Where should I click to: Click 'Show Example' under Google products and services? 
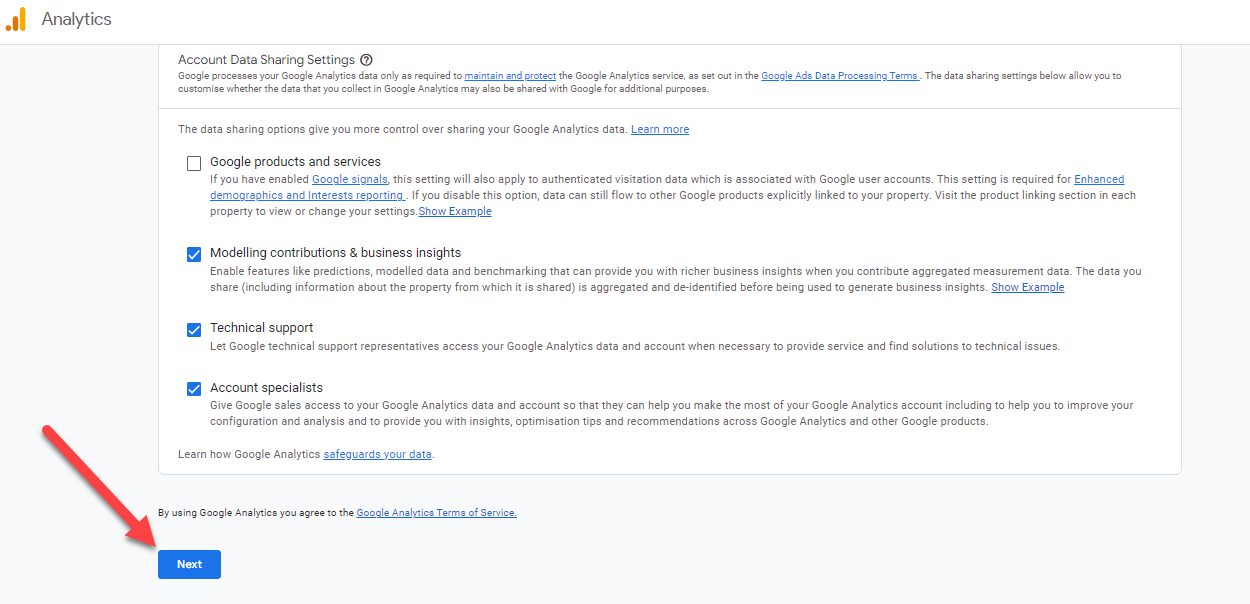[x=455, y=212]
